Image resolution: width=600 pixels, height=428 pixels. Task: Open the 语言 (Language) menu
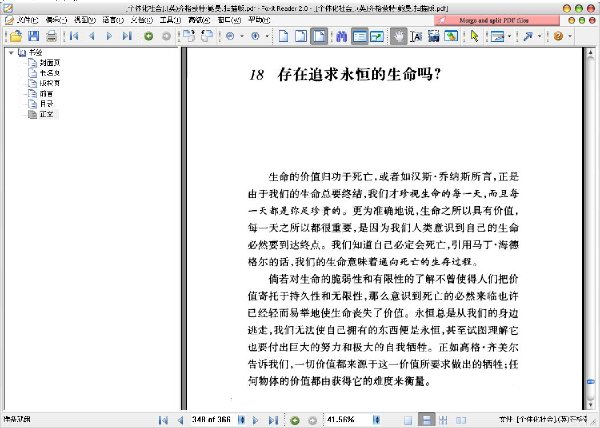[x=113, y=20]
